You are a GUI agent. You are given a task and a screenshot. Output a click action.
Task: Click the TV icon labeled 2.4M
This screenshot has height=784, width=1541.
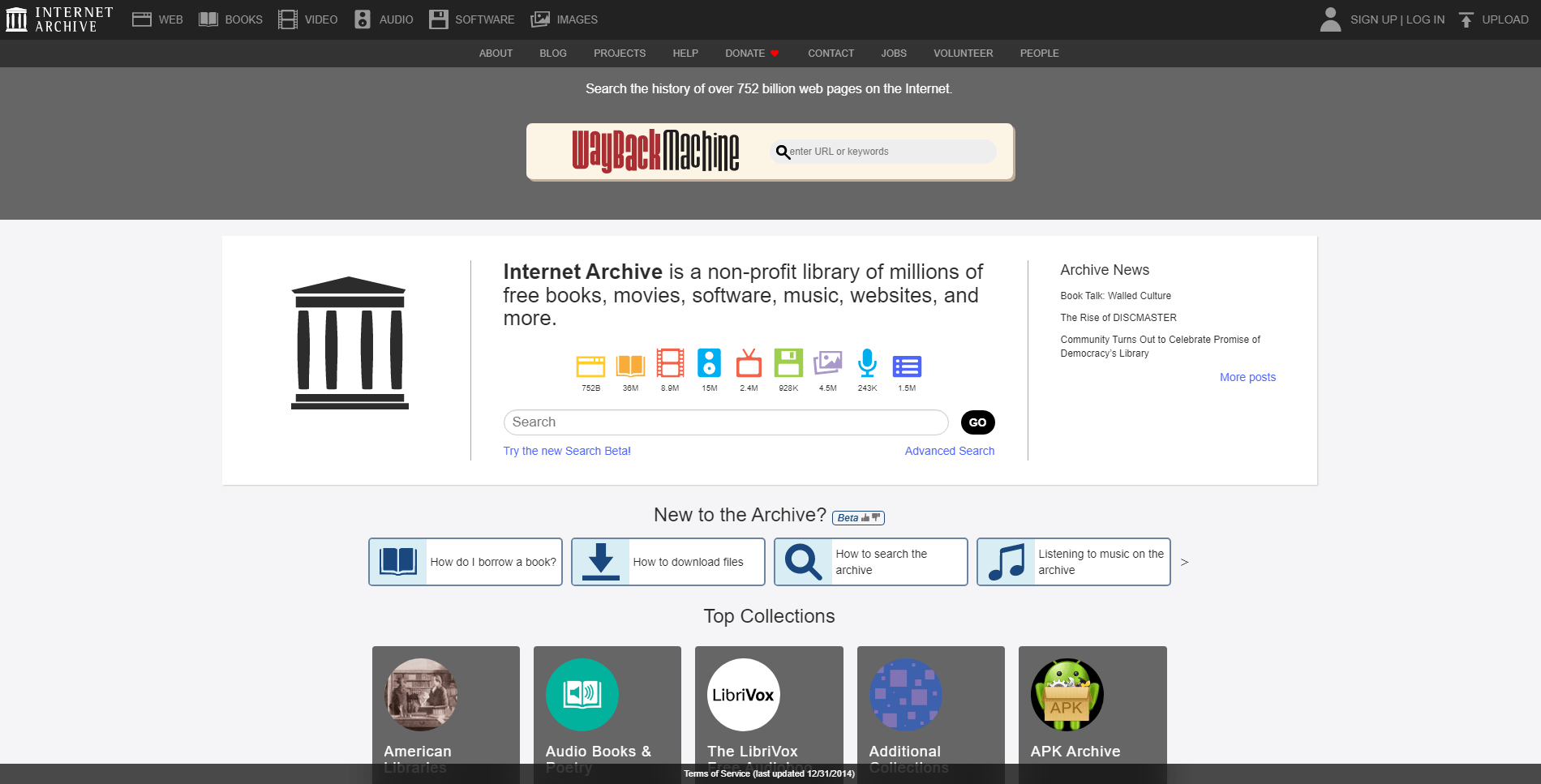click(x=749, y=363)
